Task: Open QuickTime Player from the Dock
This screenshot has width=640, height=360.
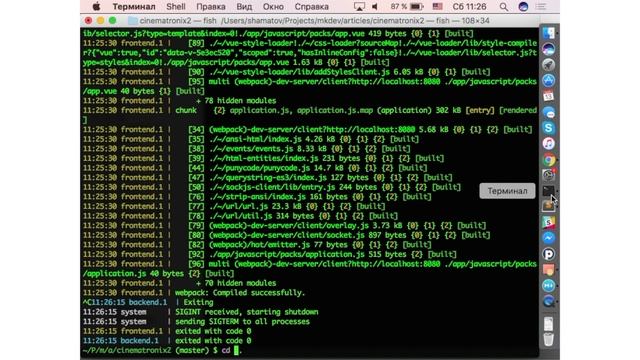Action: click(x=549, y=301)
